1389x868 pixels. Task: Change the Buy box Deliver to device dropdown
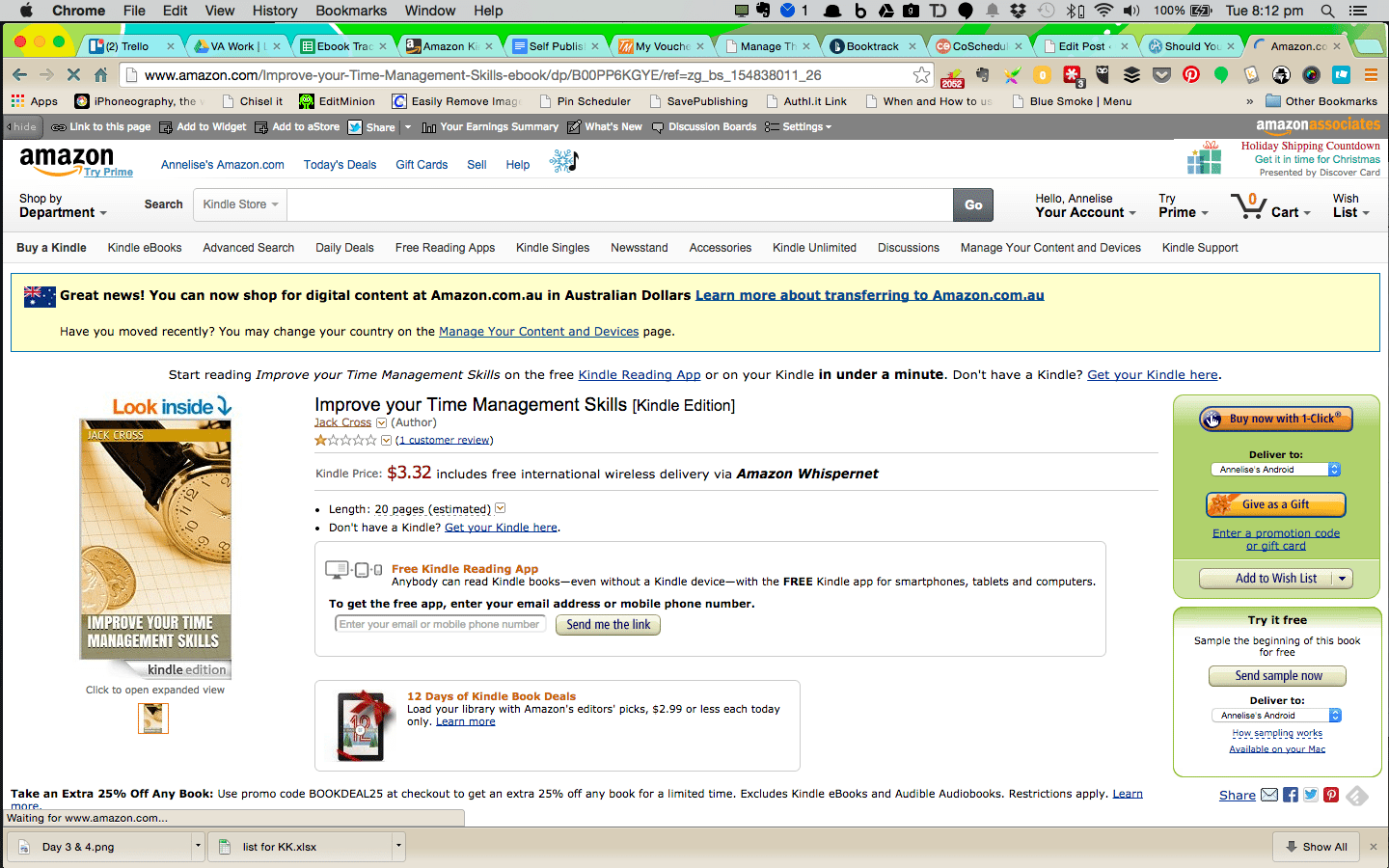1275,470
